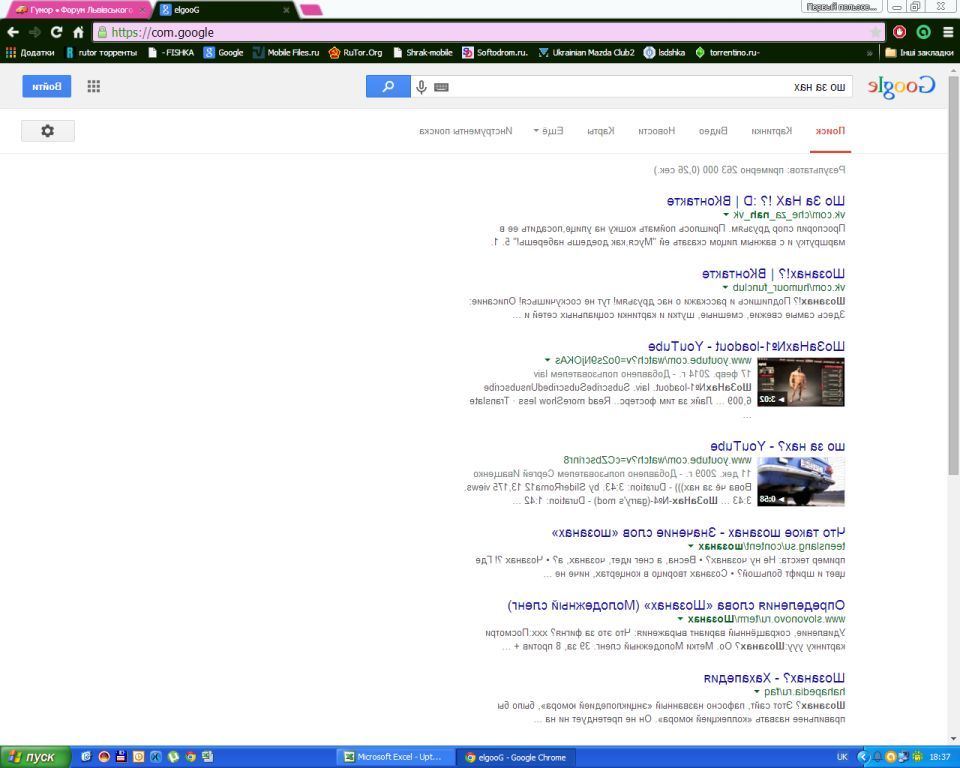
Task: Click the blue search magnifier button
Action: pos(388,86)
